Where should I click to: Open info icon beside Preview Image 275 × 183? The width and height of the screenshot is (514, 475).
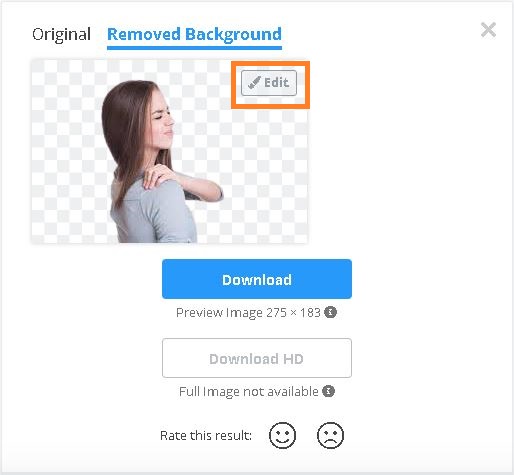[x=331, y=312]
